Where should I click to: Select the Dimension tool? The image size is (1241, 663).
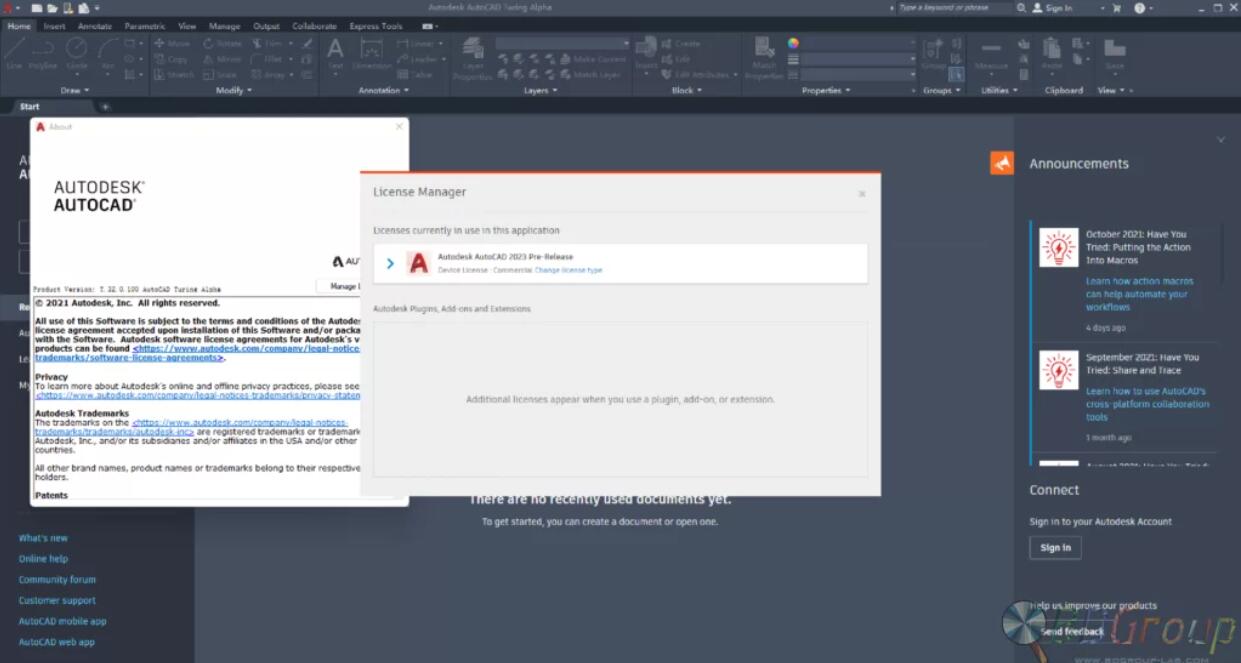point(371,54)
